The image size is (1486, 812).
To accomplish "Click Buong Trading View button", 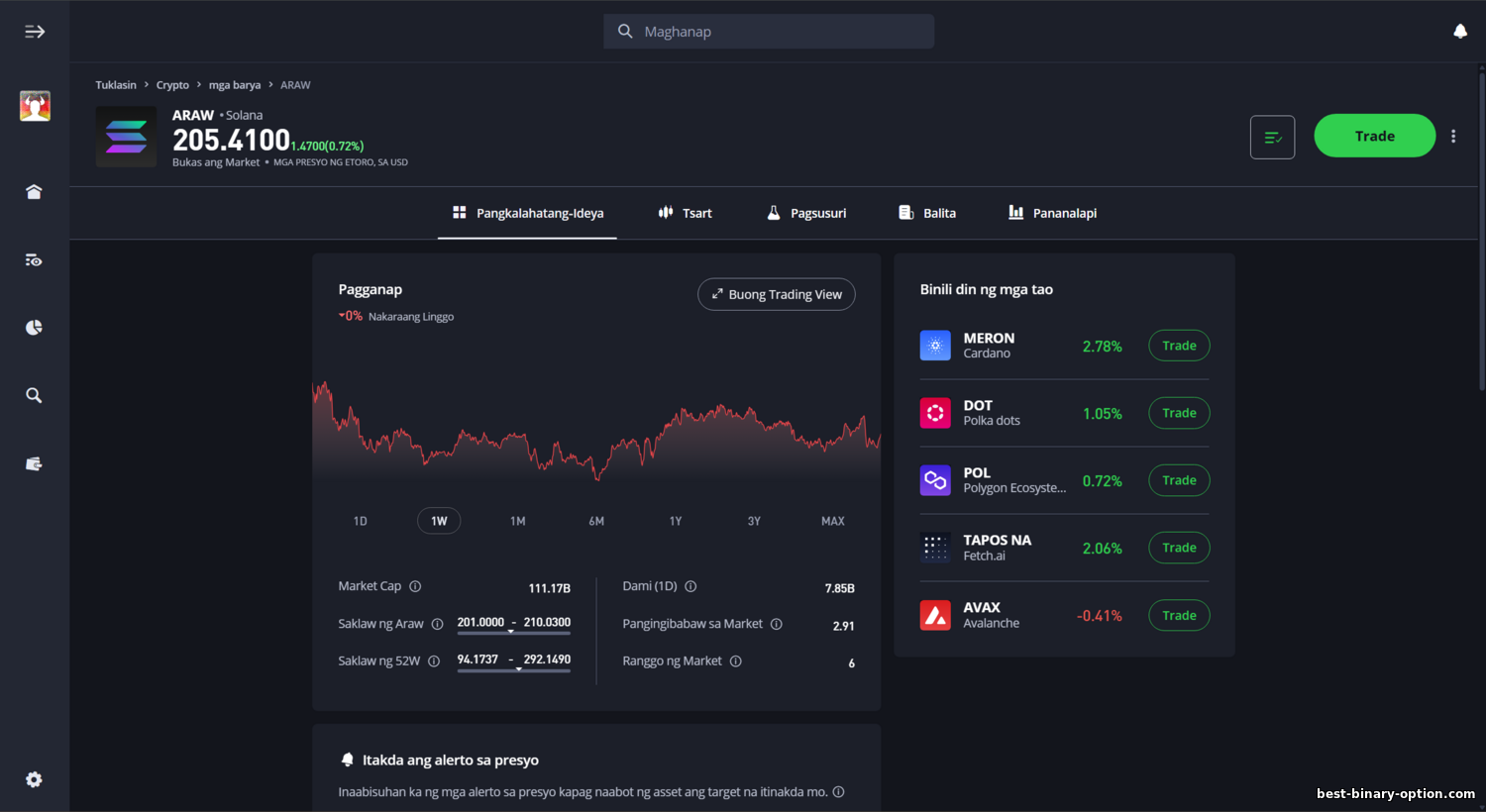I will point(776,294).
